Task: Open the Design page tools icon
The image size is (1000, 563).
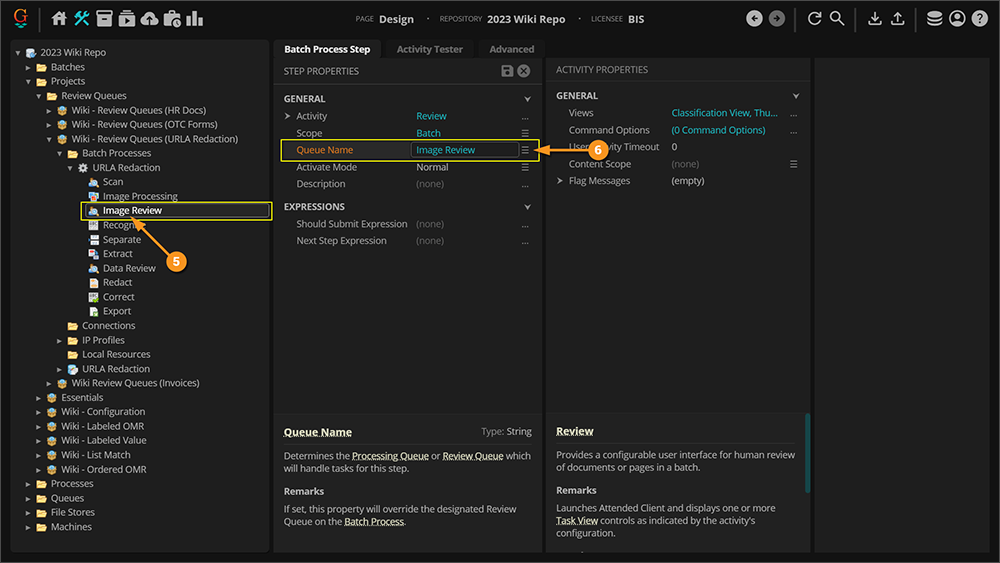Action: click(x=82, y=19)
